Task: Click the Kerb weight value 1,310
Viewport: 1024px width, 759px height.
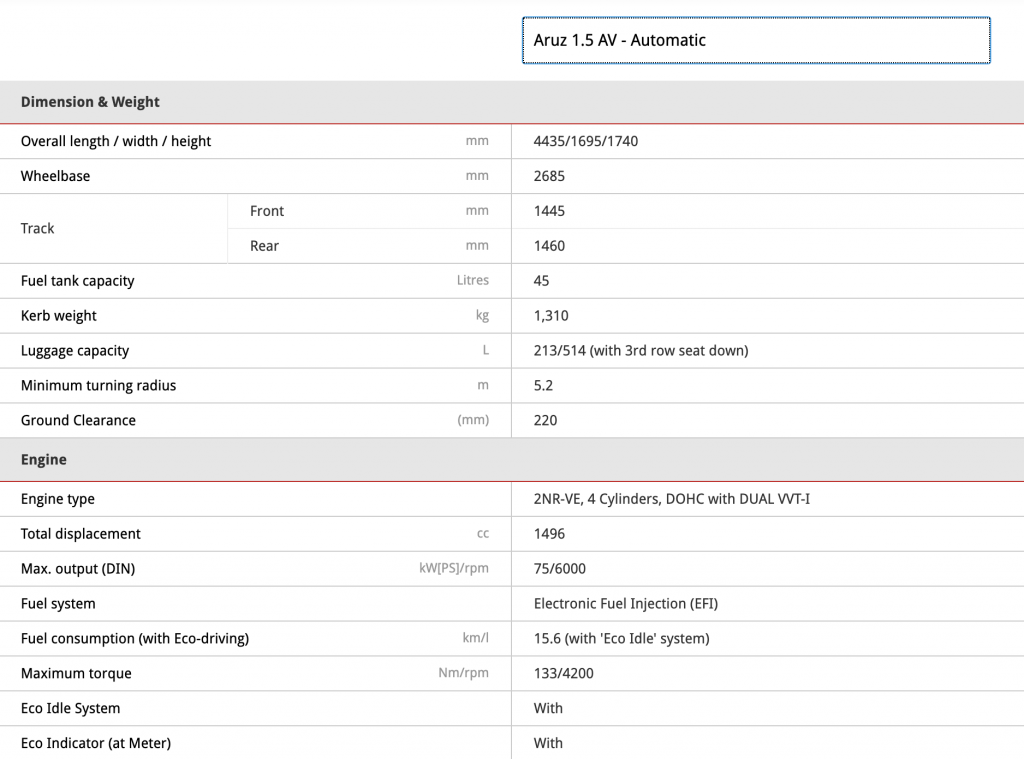Action: (551, 316)
